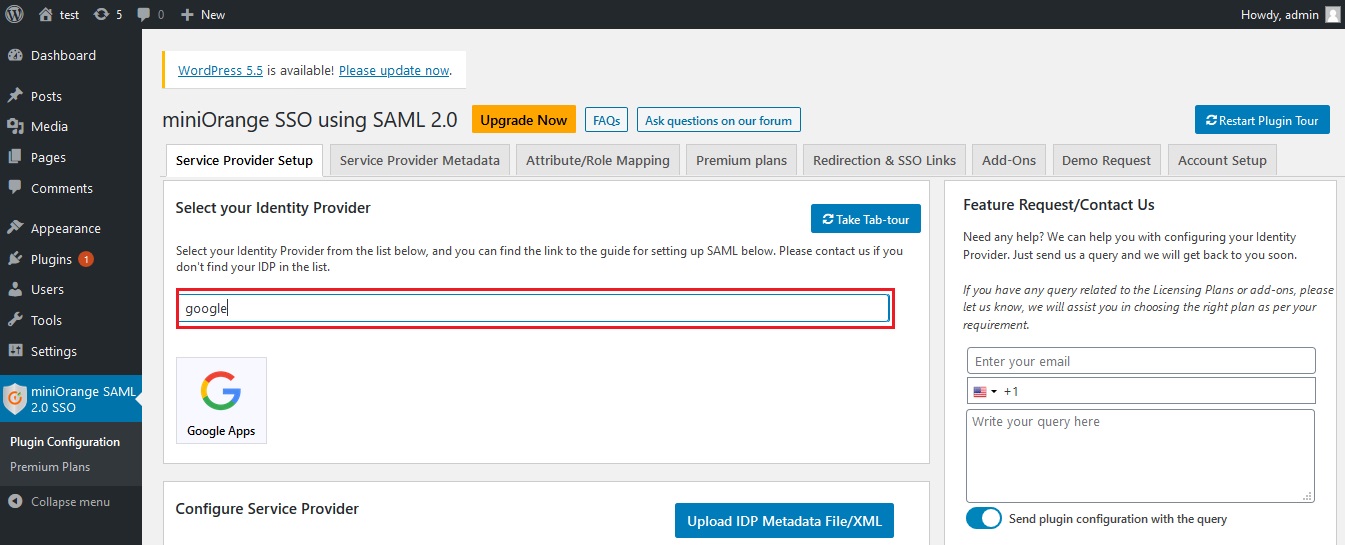Focus the phone number field
The image size is (1345, 545).
pos(1141,391)
